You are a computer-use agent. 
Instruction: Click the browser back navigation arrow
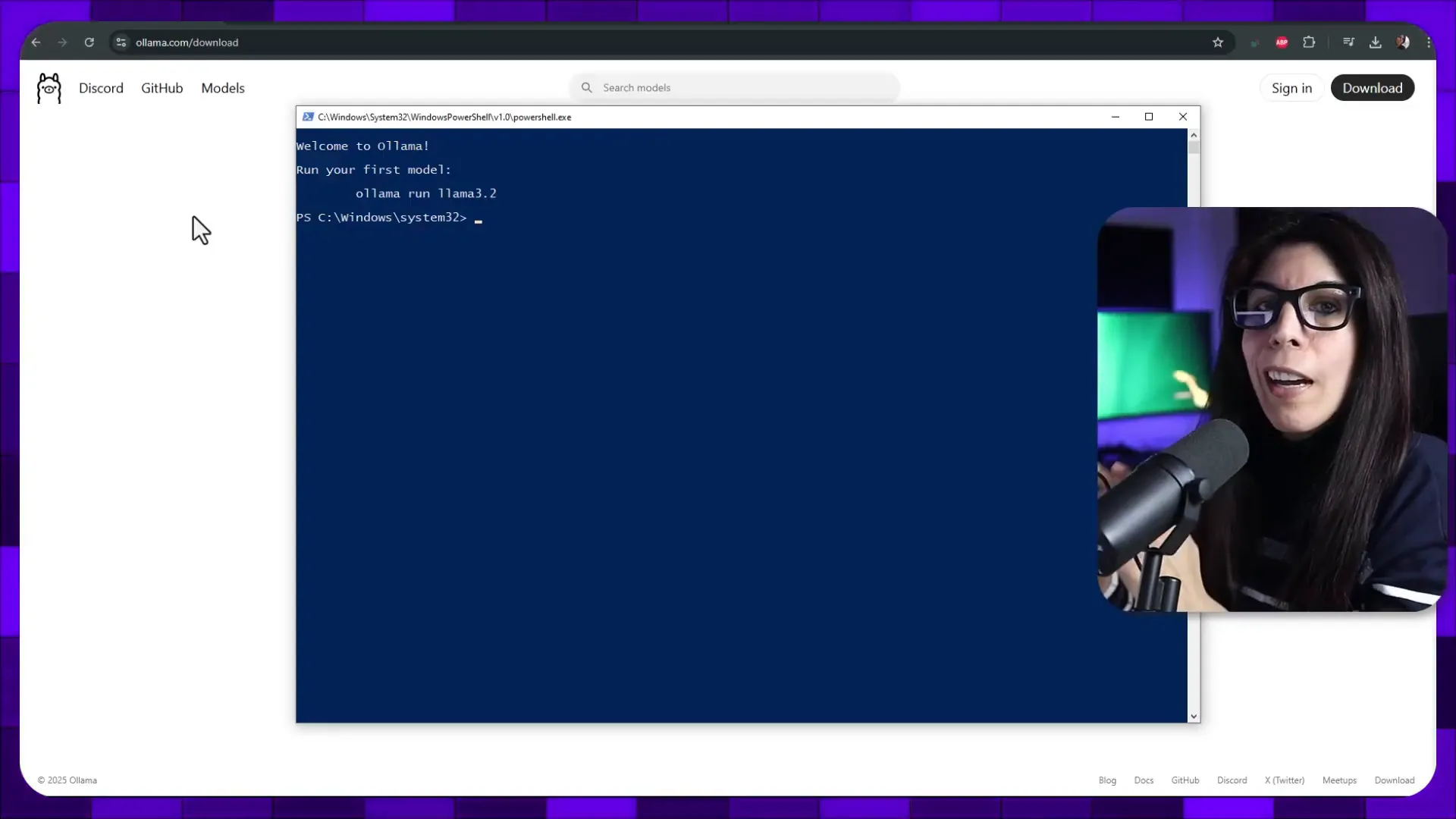pos(37,42)
